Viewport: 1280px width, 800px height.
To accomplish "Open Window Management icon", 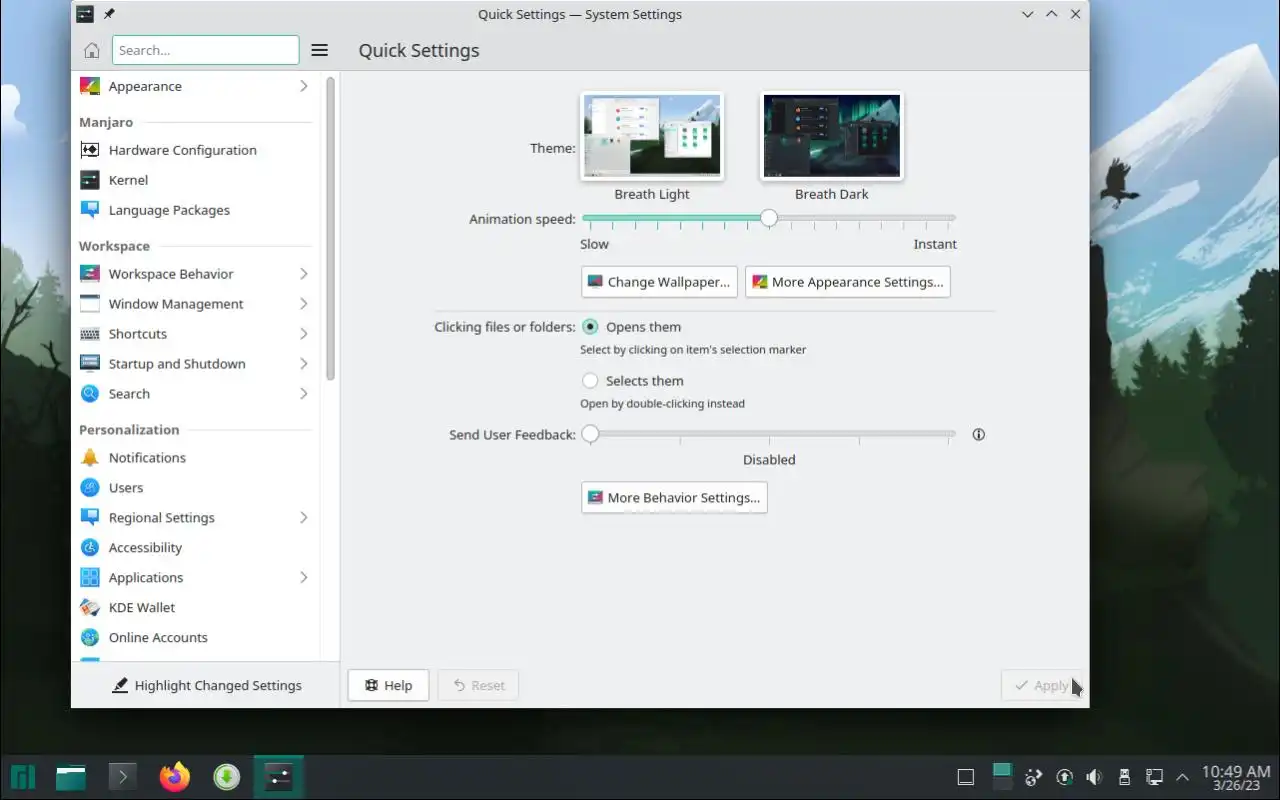I will (x=90, y=304).
